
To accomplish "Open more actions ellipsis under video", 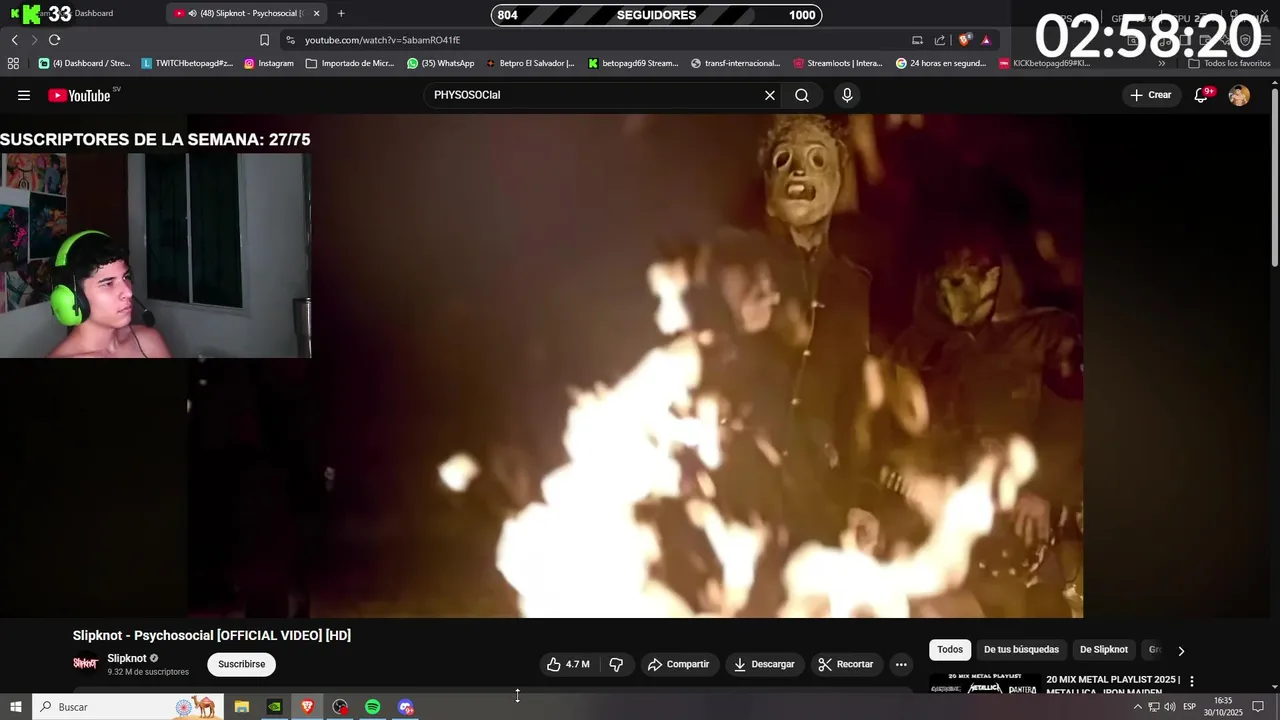I will click(x=901, y=664).
